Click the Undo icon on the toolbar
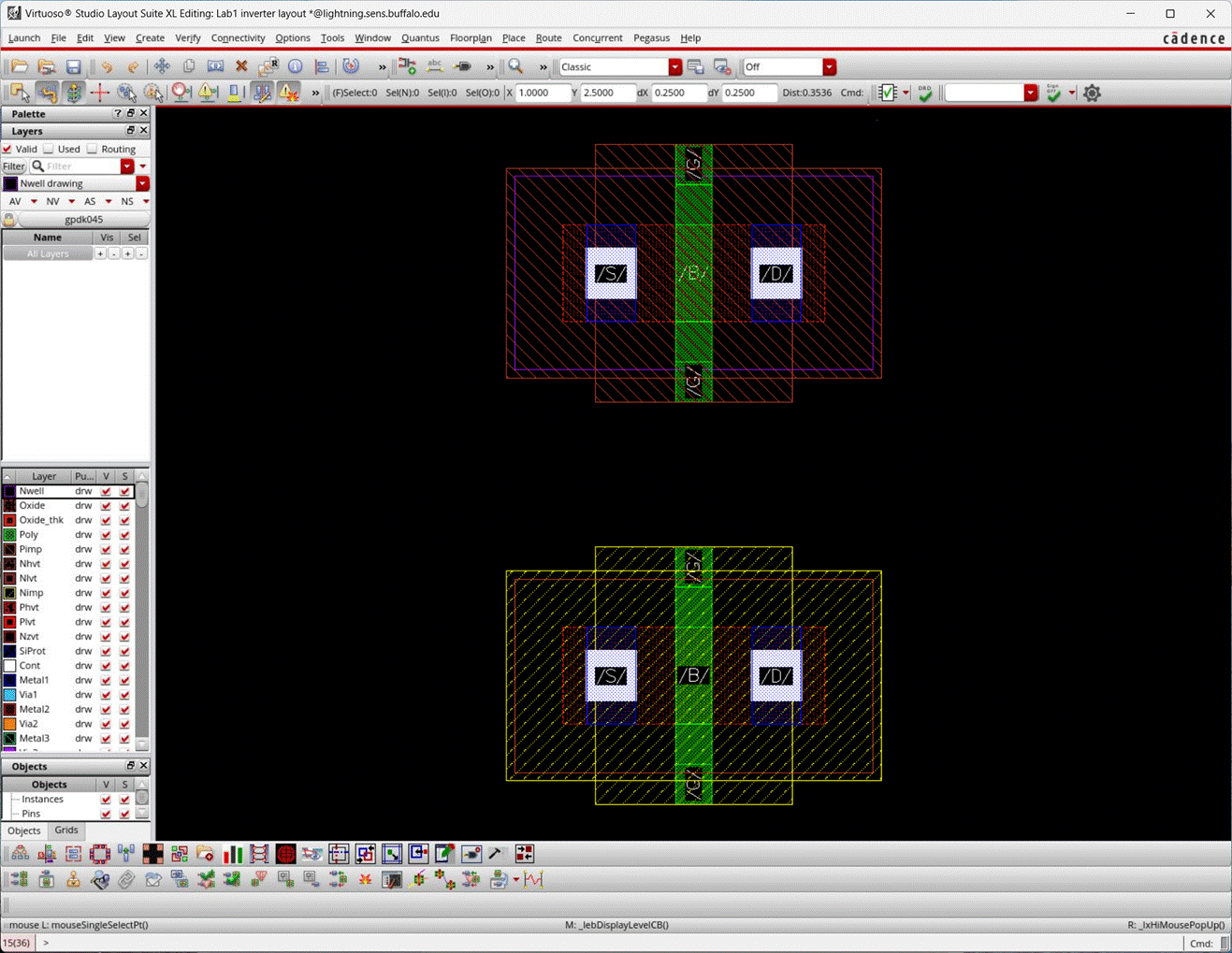 click(x=109, y=67)
